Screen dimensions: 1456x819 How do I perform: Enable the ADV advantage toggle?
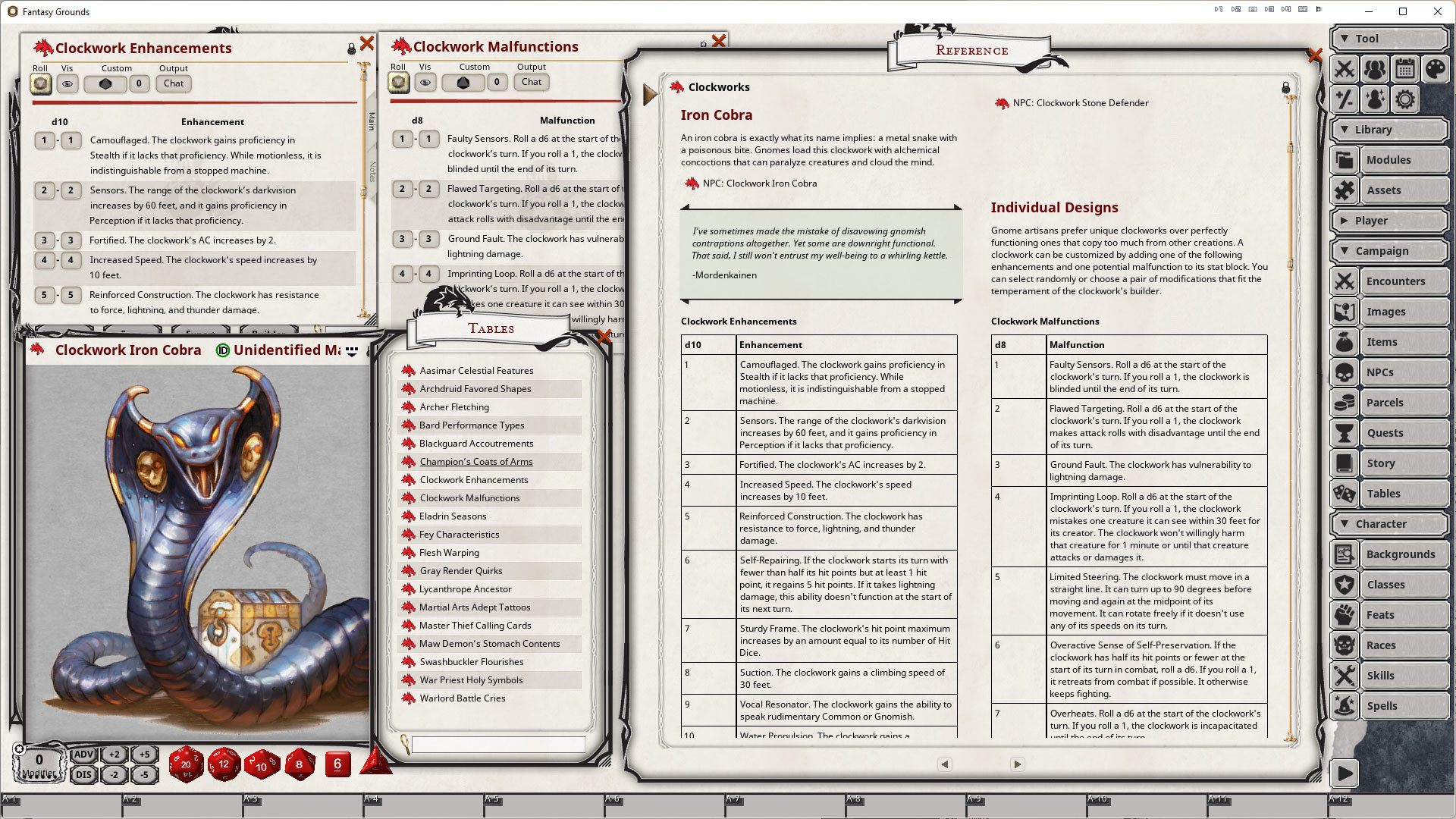pos(83,755)
